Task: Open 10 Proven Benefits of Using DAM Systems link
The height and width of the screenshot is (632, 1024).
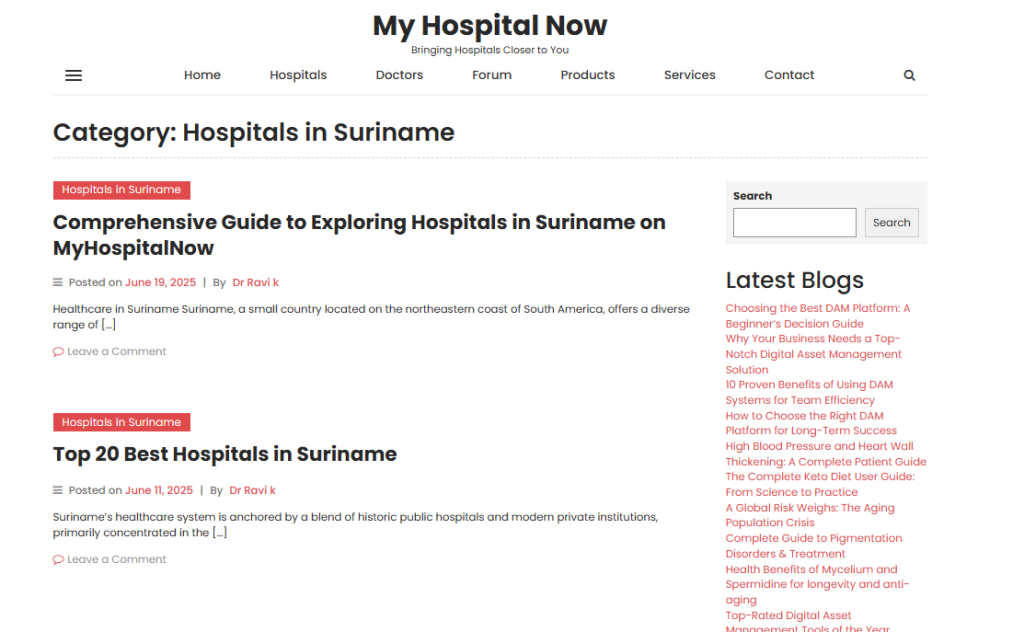Action: pos(809,392)
